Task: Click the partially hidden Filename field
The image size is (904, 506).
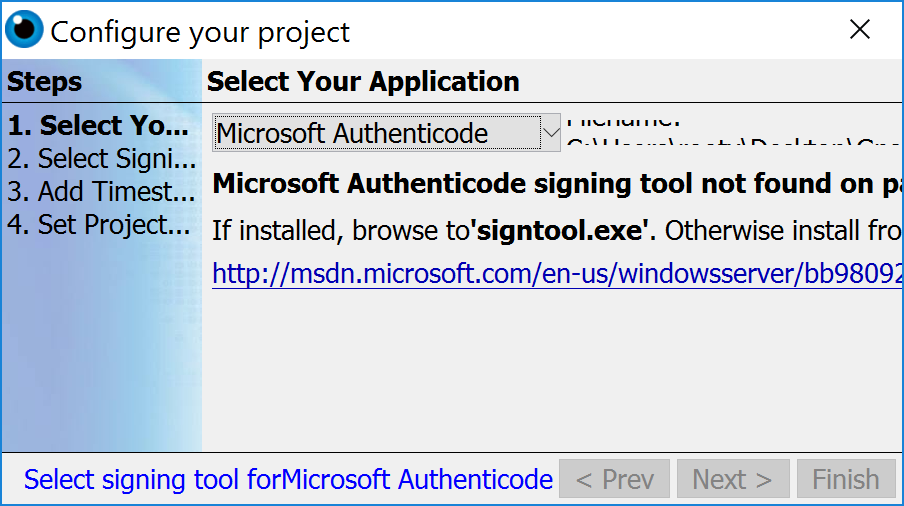Action: [732, 132]
